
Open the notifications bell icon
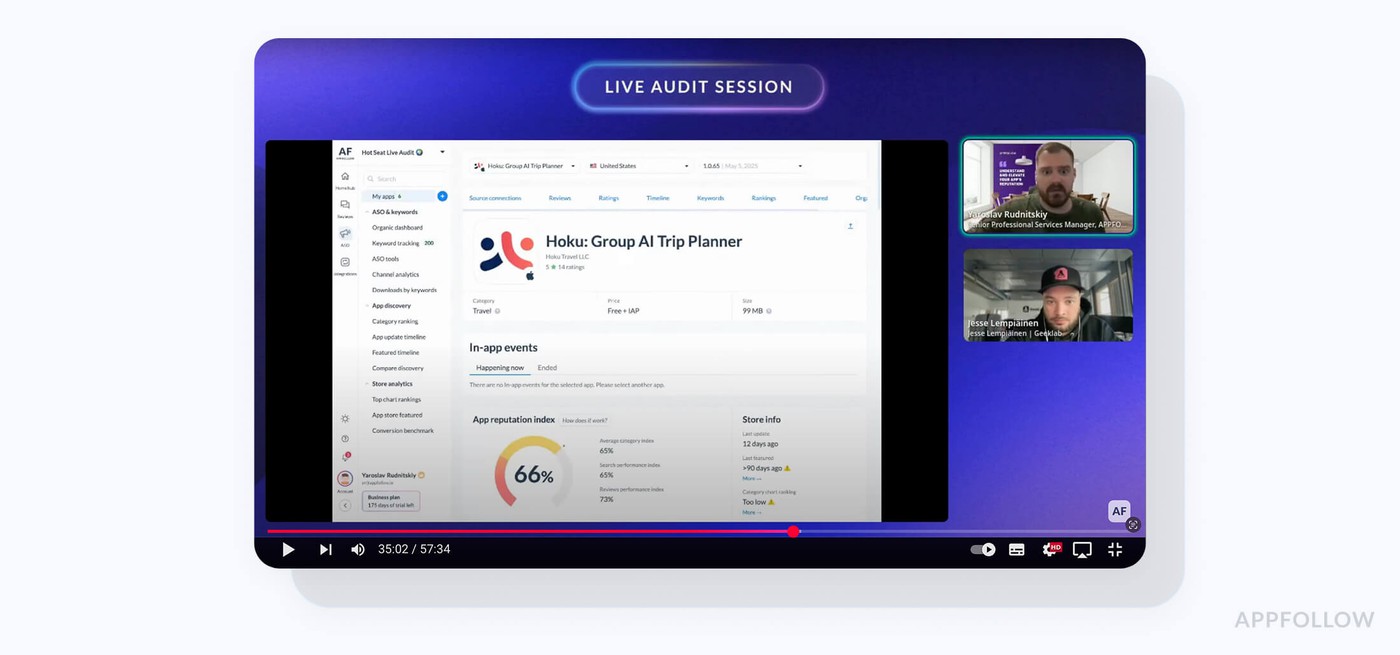tap(345, 457)
